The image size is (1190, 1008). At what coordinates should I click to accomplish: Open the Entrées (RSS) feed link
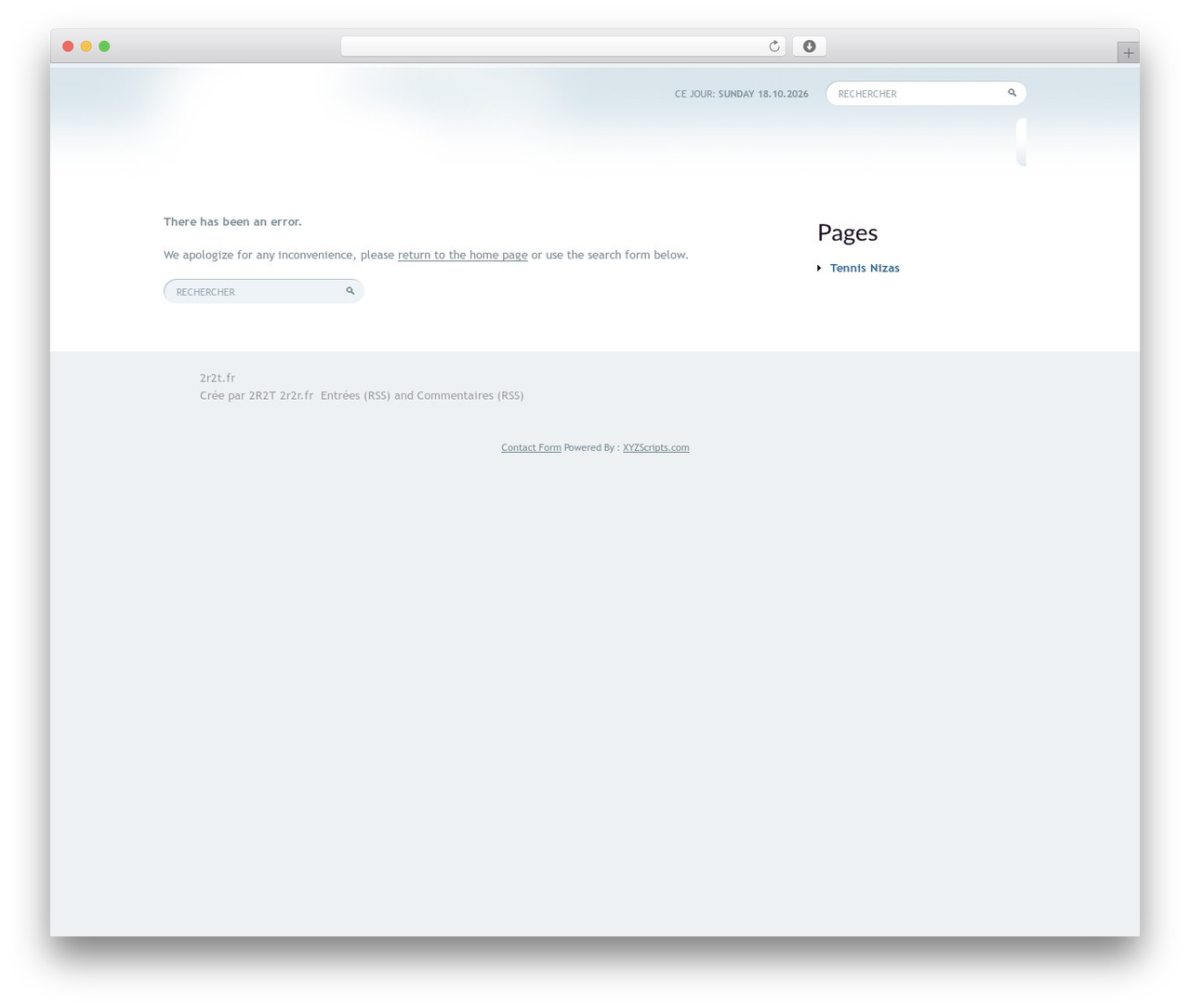(355, 395)
